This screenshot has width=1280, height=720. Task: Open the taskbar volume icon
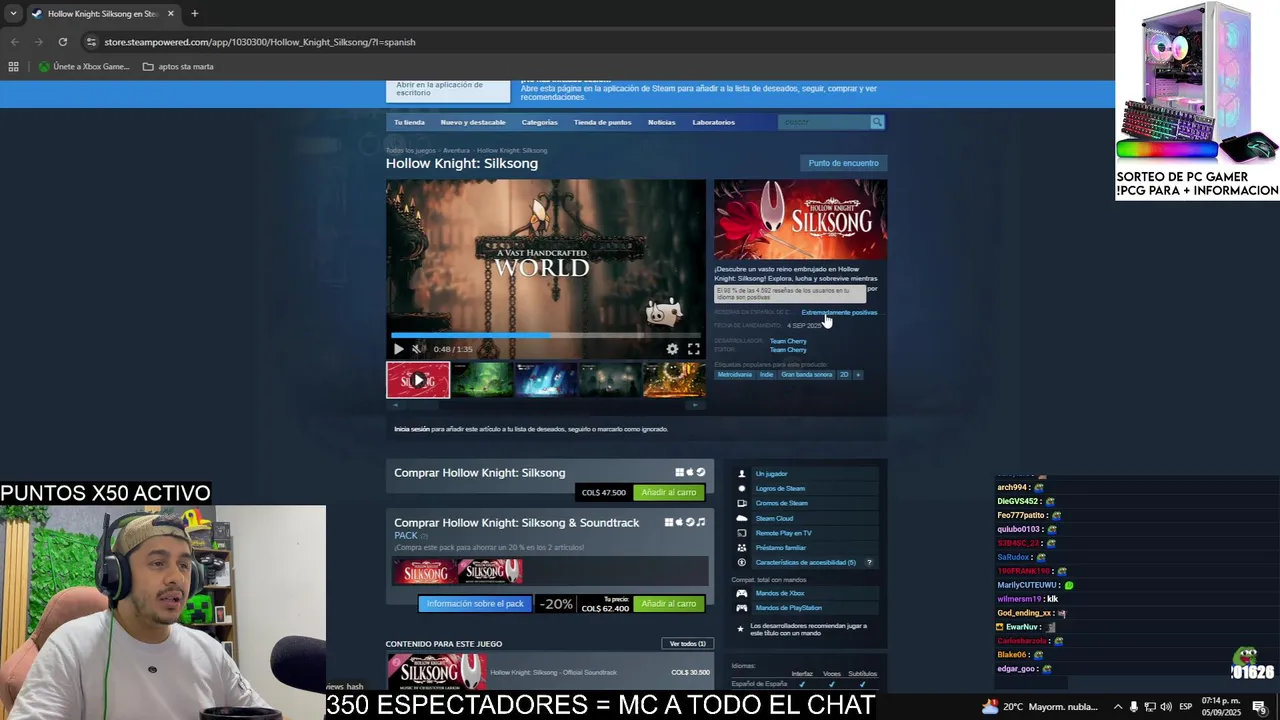coord(1166,707)
